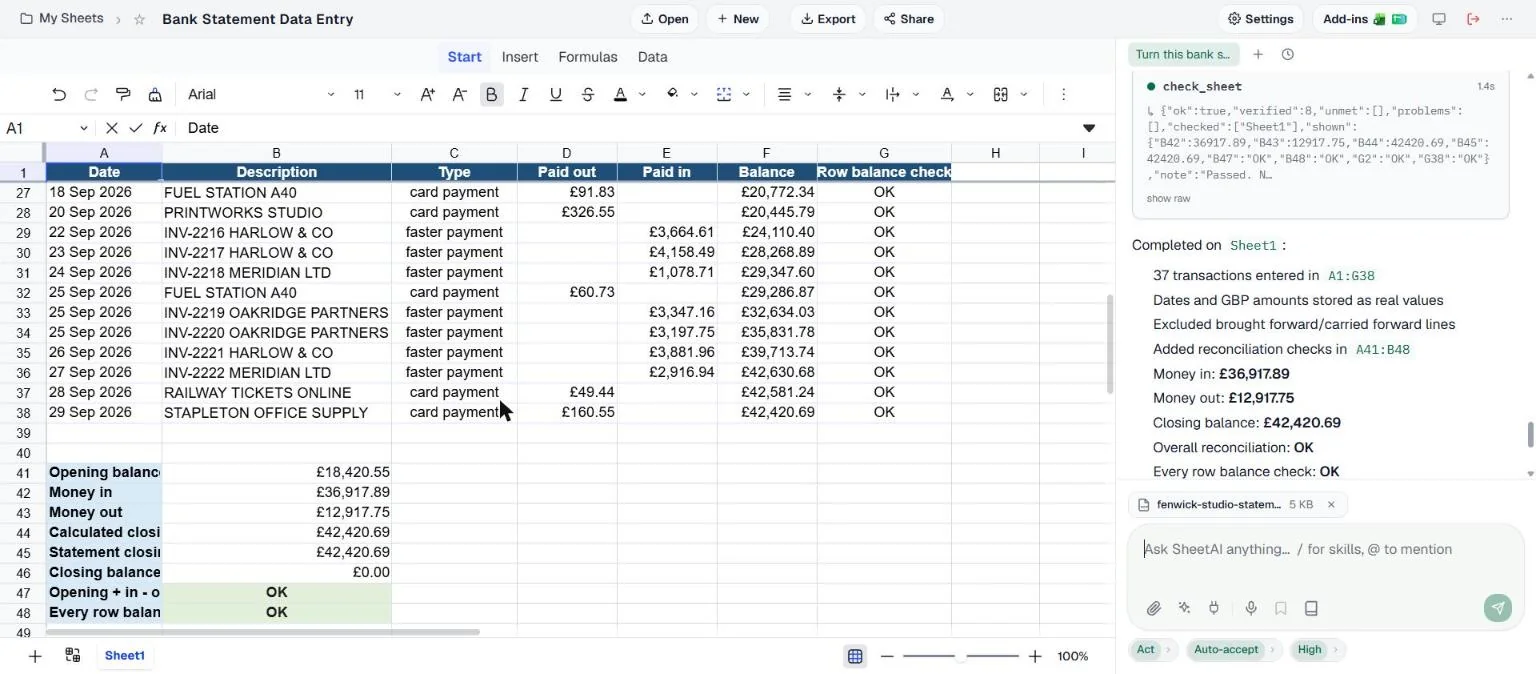Viewport: 1536px width, 674px height.
Task: Open chat history clock icon
Action: [1288, 55]
